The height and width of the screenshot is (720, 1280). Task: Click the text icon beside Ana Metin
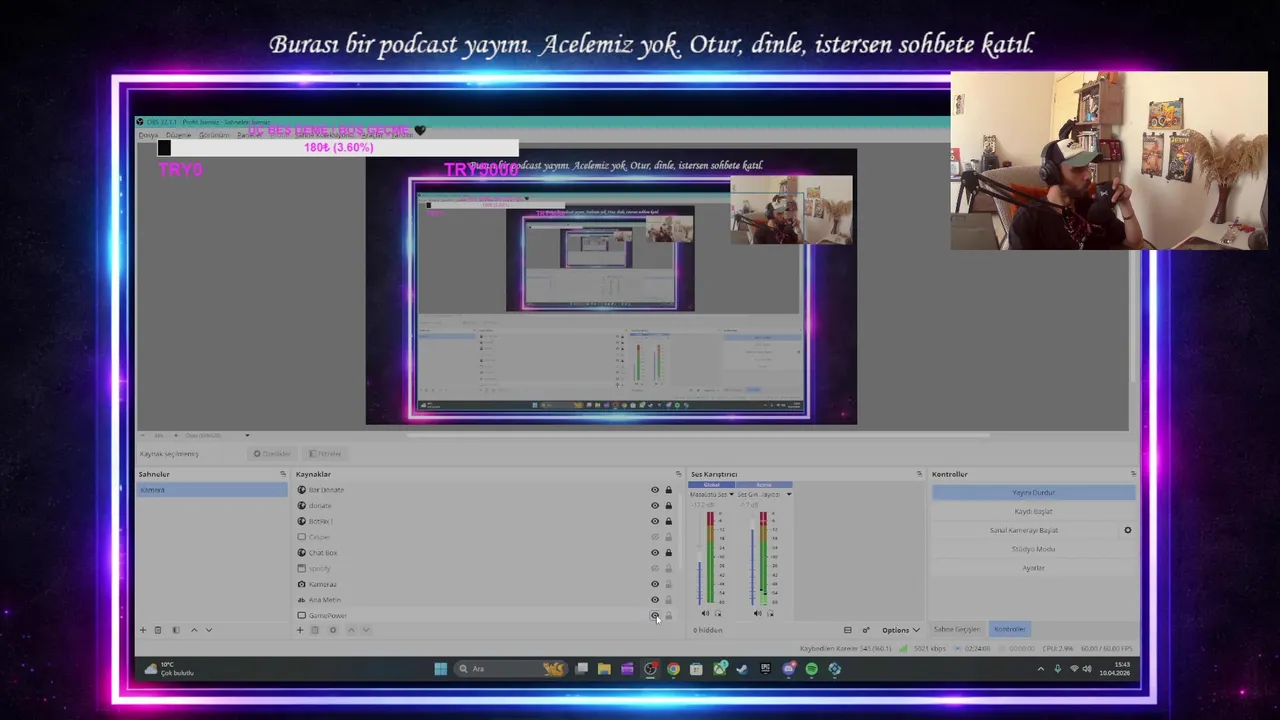coord(301,600)
